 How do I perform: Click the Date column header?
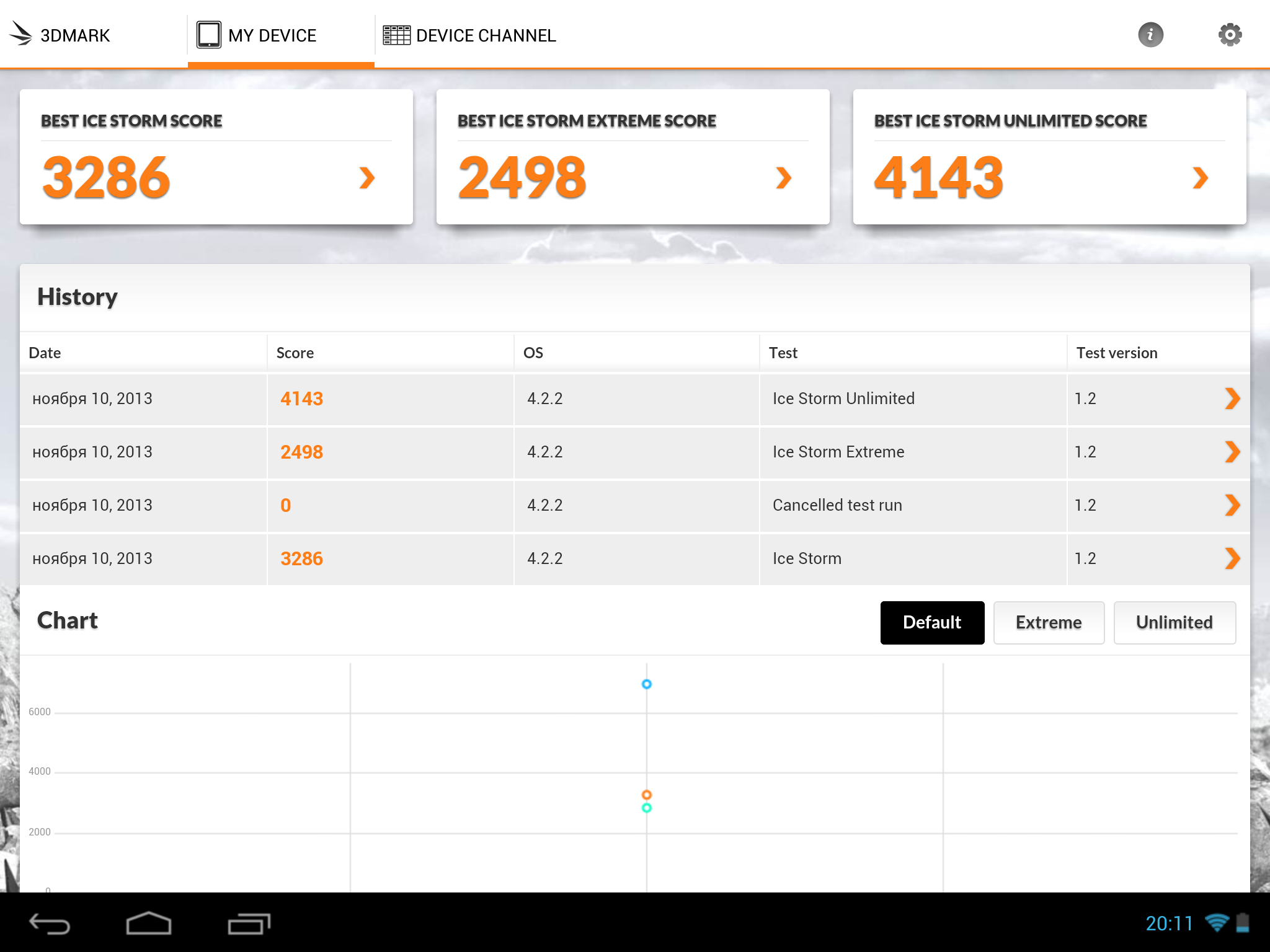click(45, 353)
